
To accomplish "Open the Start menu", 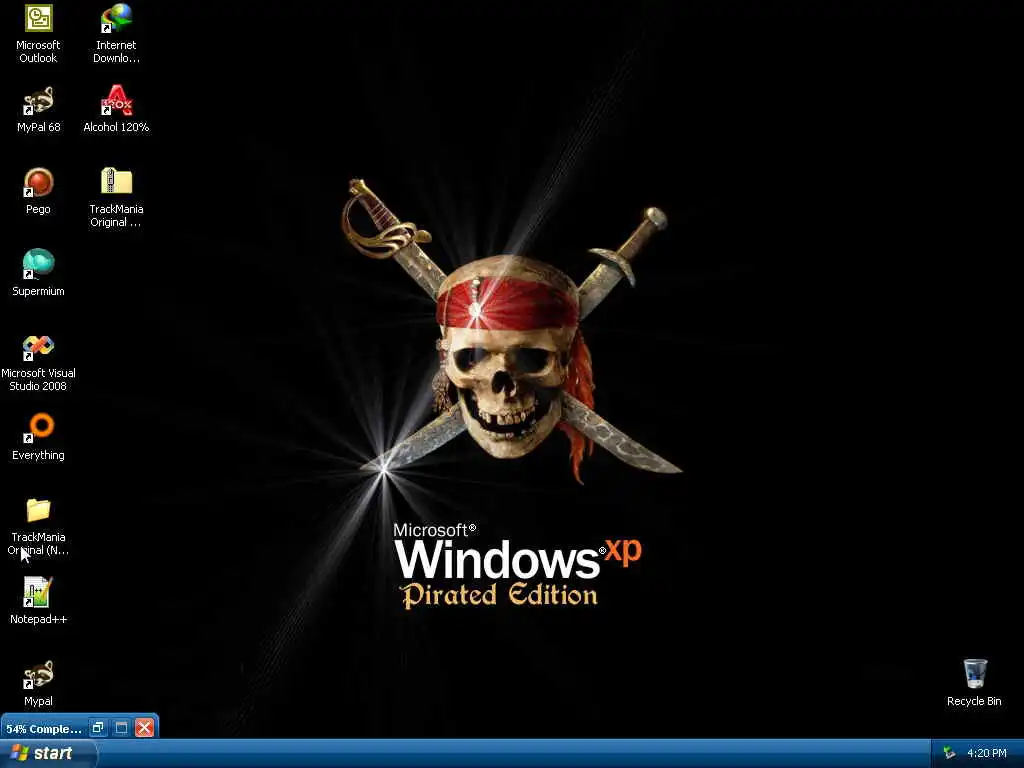I will (x=48, y=753).
